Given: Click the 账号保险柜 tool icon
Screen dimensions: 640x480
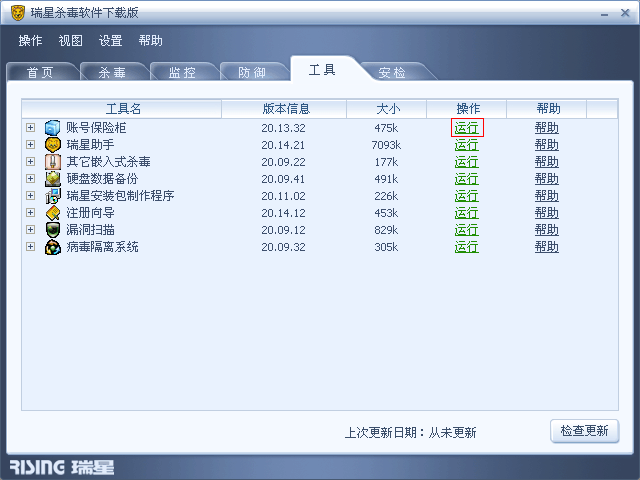Looking at the screenshot, I should [53, 128].
